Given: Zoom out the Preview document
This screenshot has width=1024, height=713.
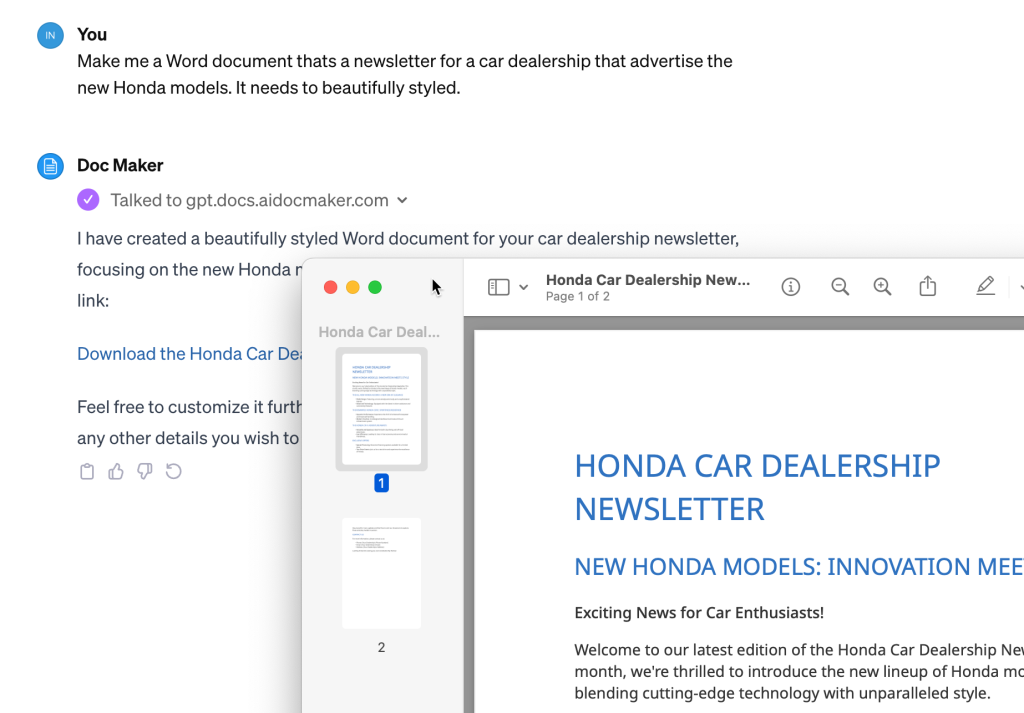Looking at the screenshot, I should coord(840,287).
